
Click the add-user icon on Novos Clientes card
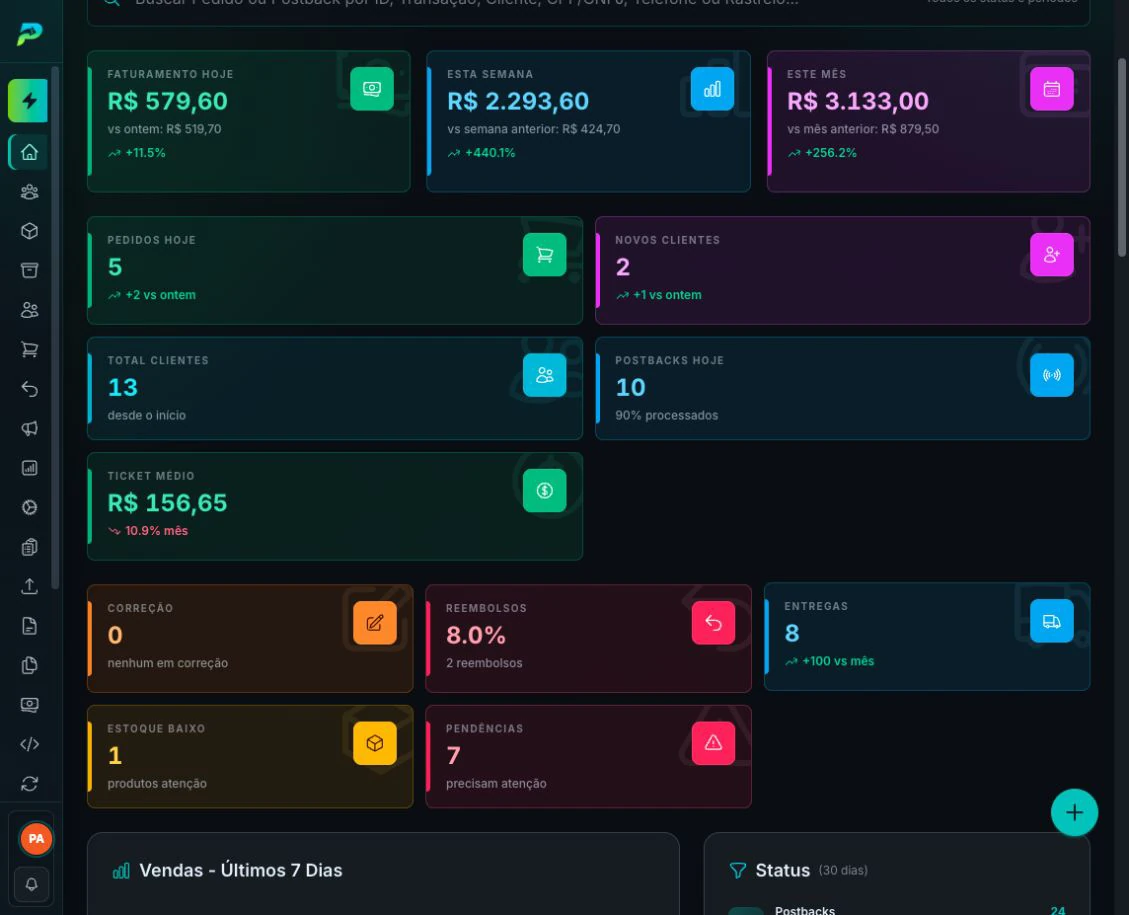coord(1051,254)
